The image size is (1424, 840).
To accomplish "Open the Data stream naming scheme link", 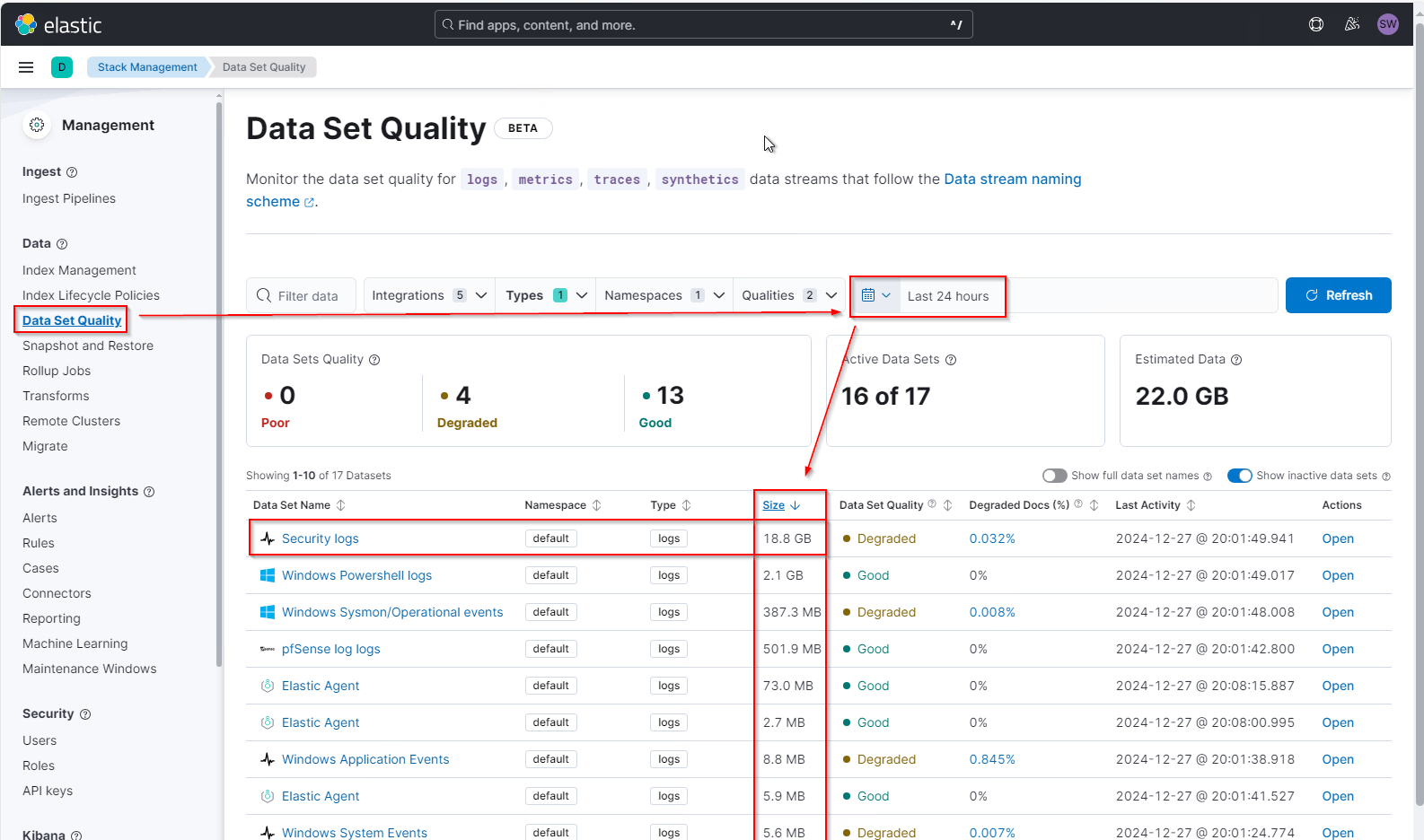I will coord(1012,179).
